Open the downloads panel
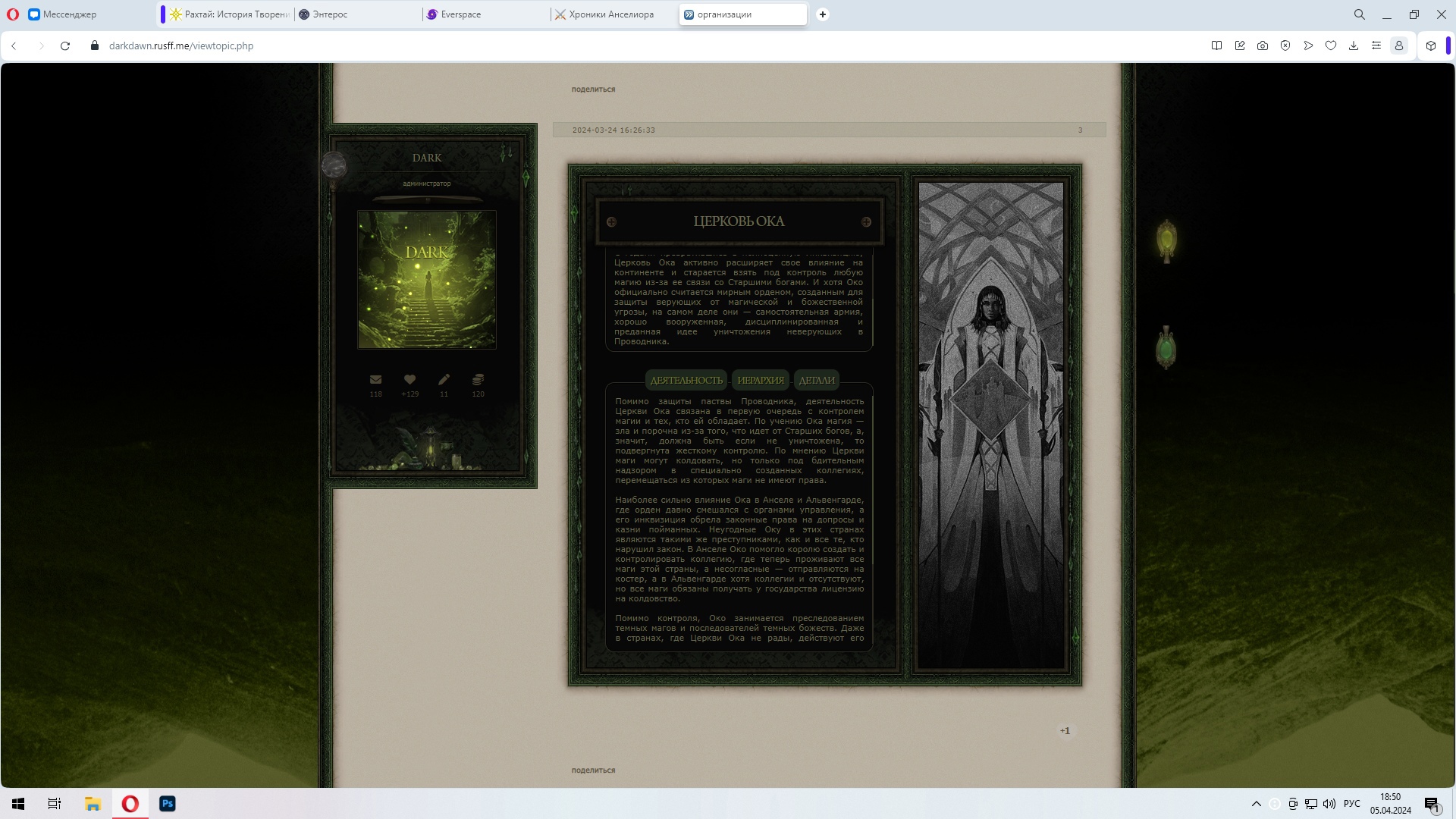The width and height of the screenshot is (1456, 819). pyautogui.click(x=1354, y=45)
